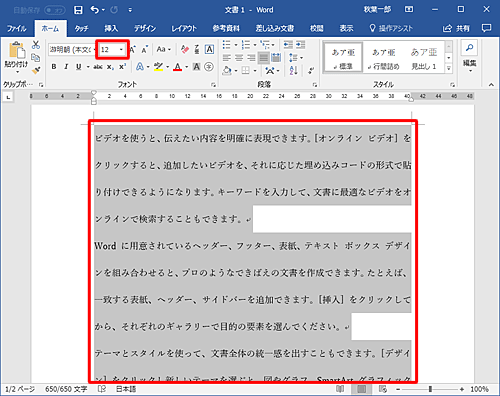
Task: Toggle Italic formatting
Action: click(x=66, y=67)
